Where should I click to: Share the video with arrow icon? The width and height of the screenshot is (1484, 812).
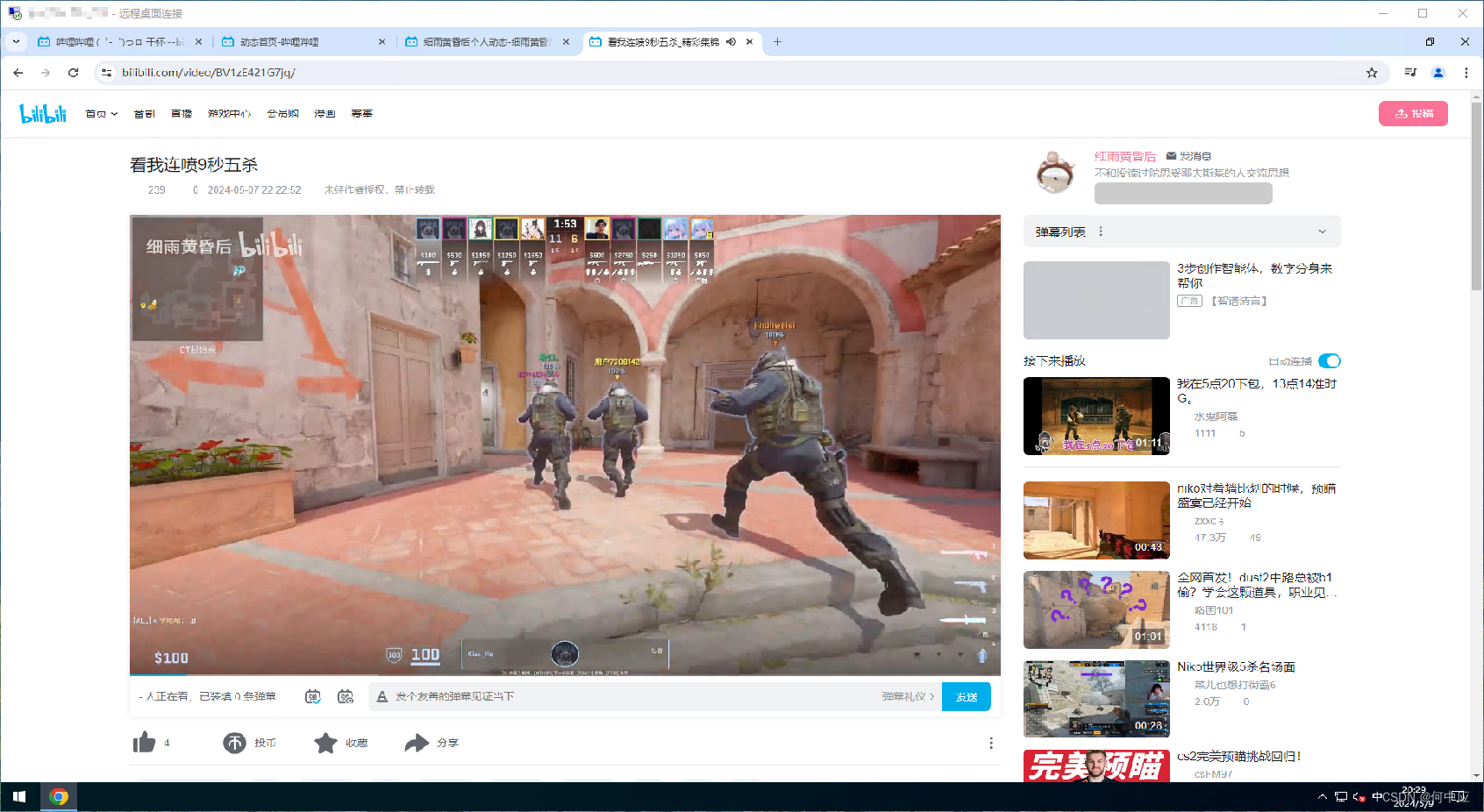click(417, 743)
